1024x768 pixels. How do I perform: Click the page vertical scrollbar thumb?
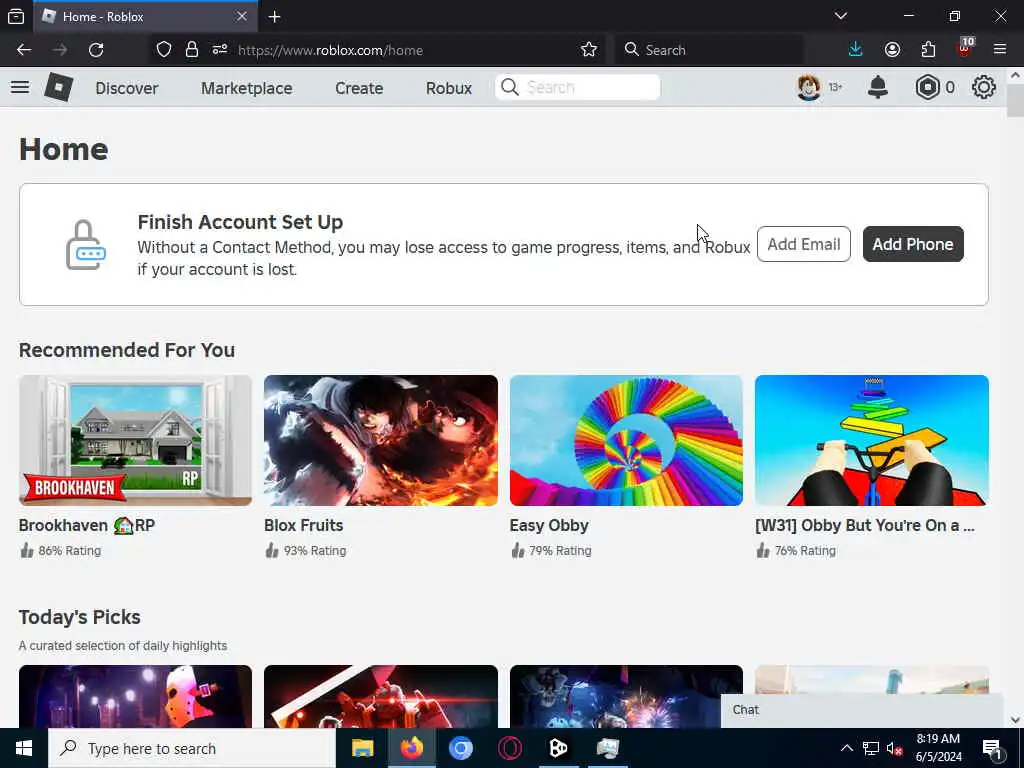click(1015, 101)
